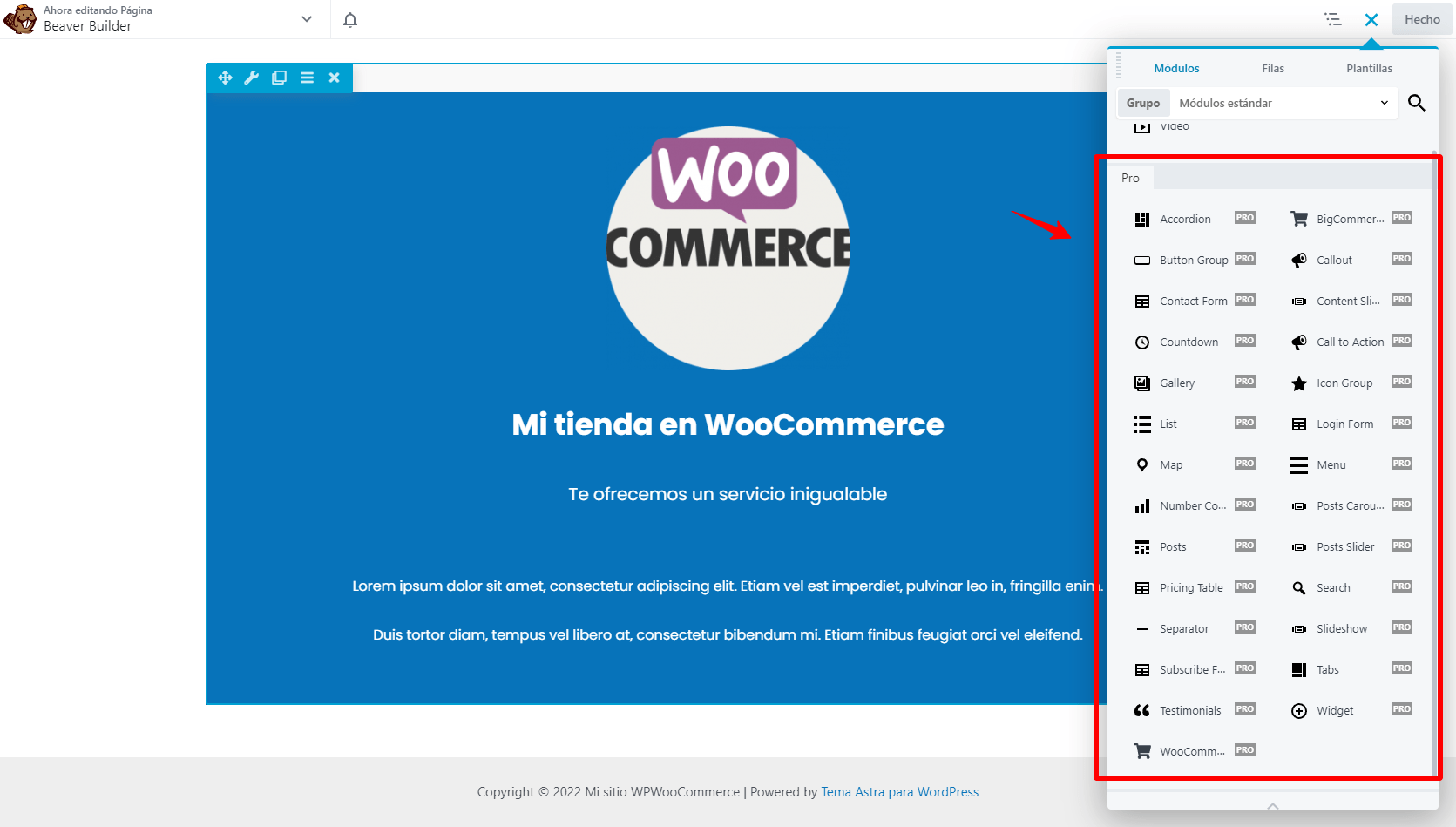Switch to the Plantillas tab
This screenshot has height=827, width=1456.
click(1368, 68)
